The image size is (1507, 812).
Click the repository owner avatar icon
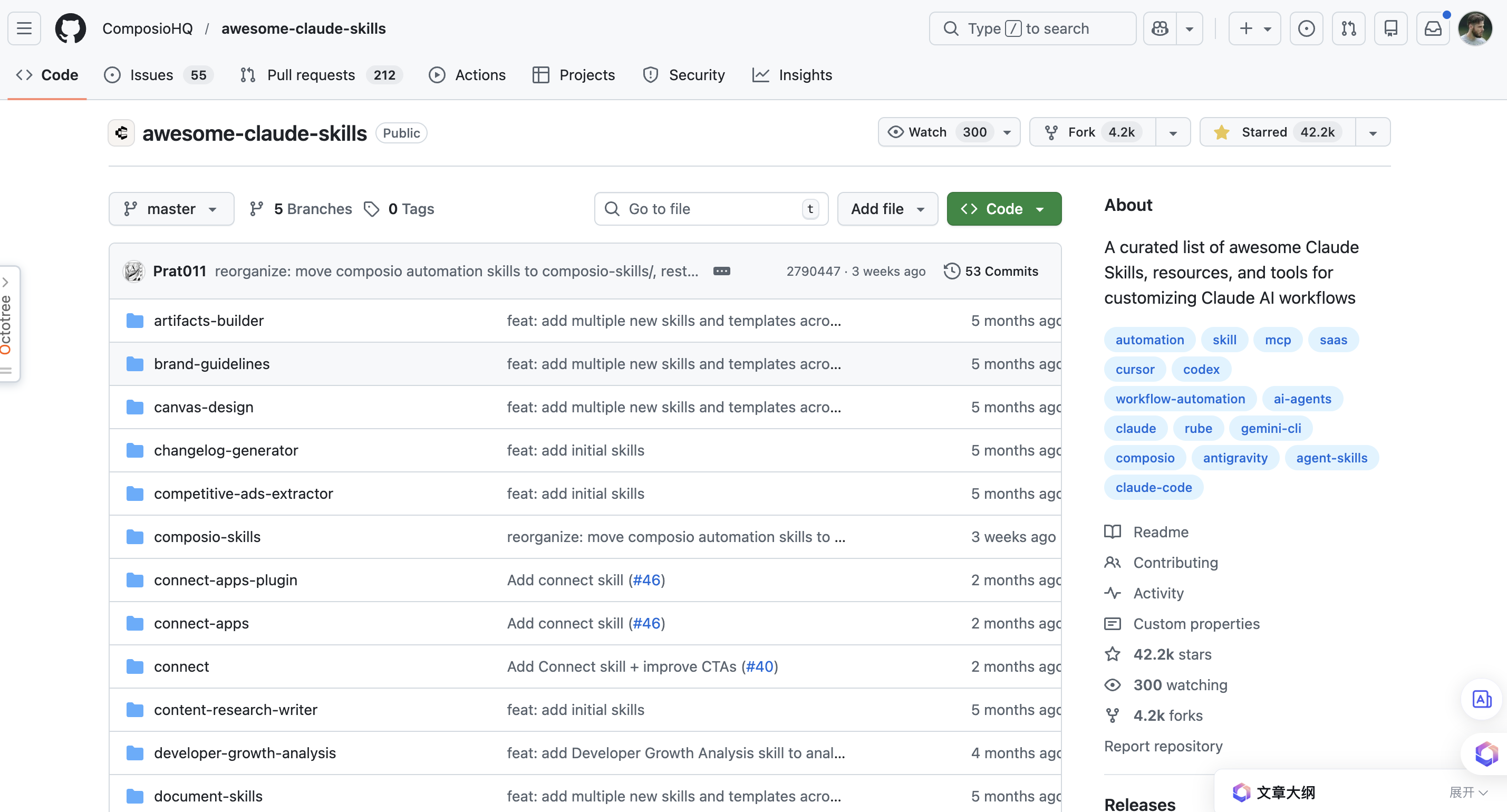(122, 133)
